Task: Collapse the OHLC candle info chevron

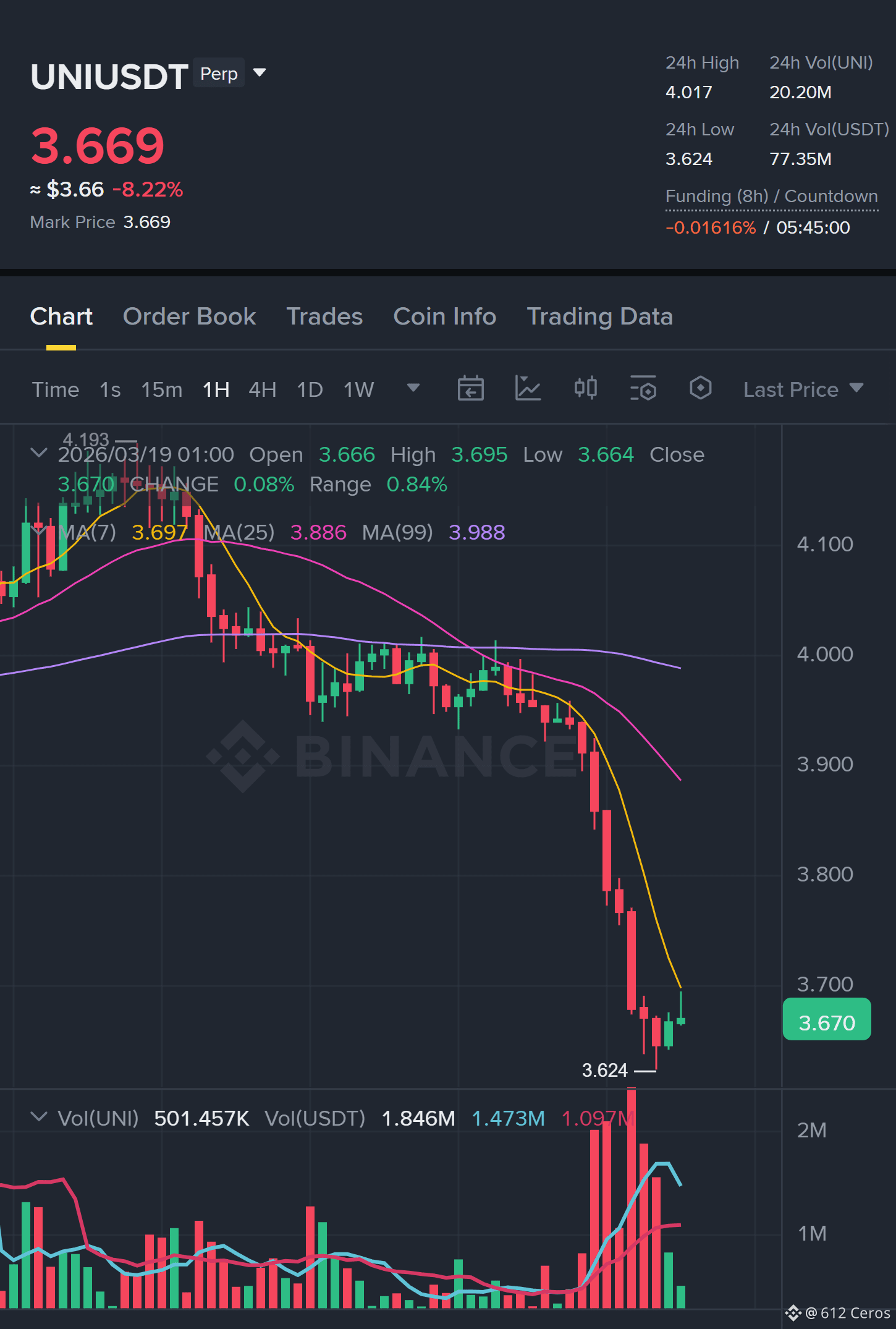Action: [38, 453]
